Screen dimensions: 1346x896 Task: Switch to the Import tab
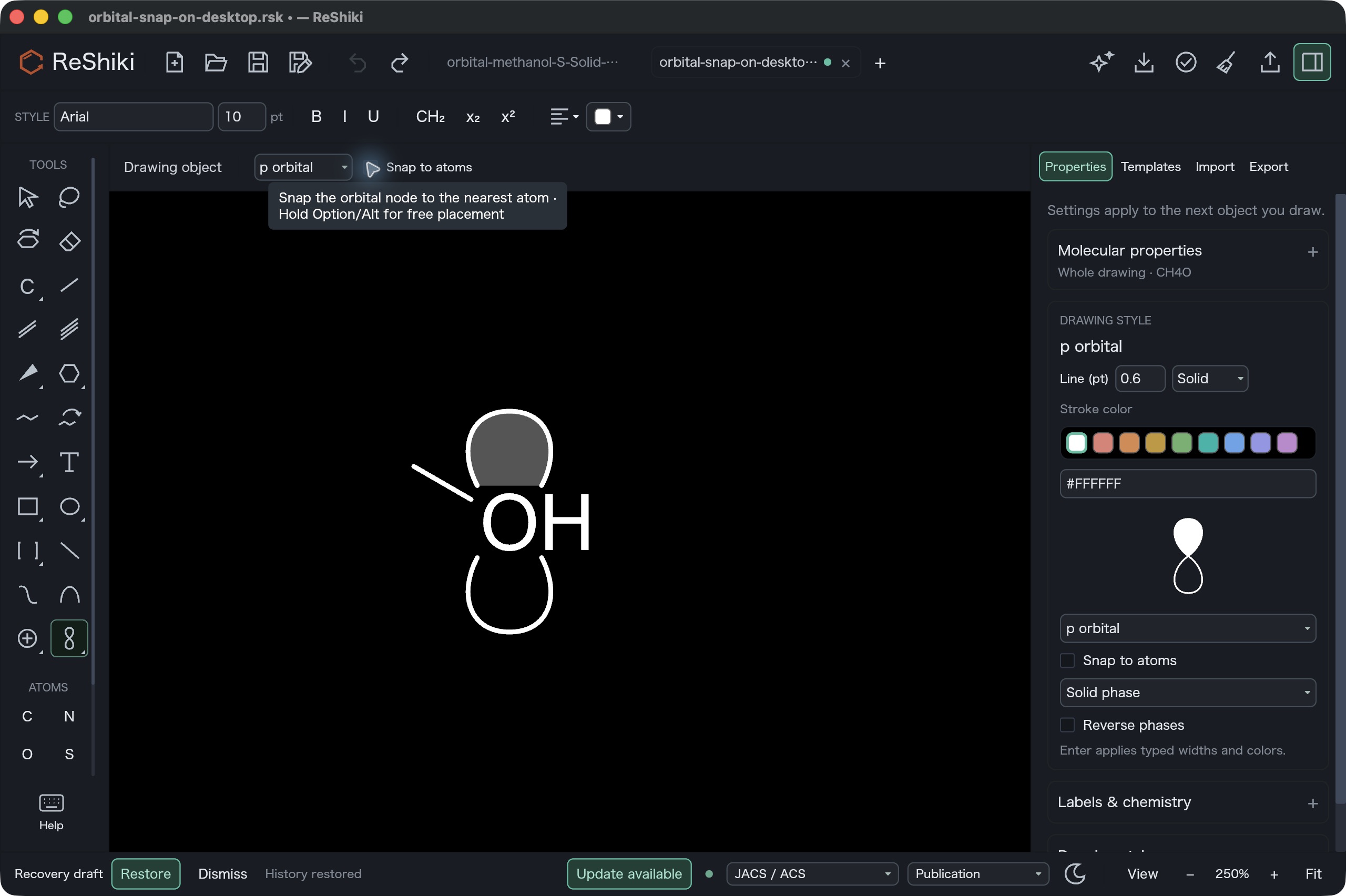[x=1215, y=167]
